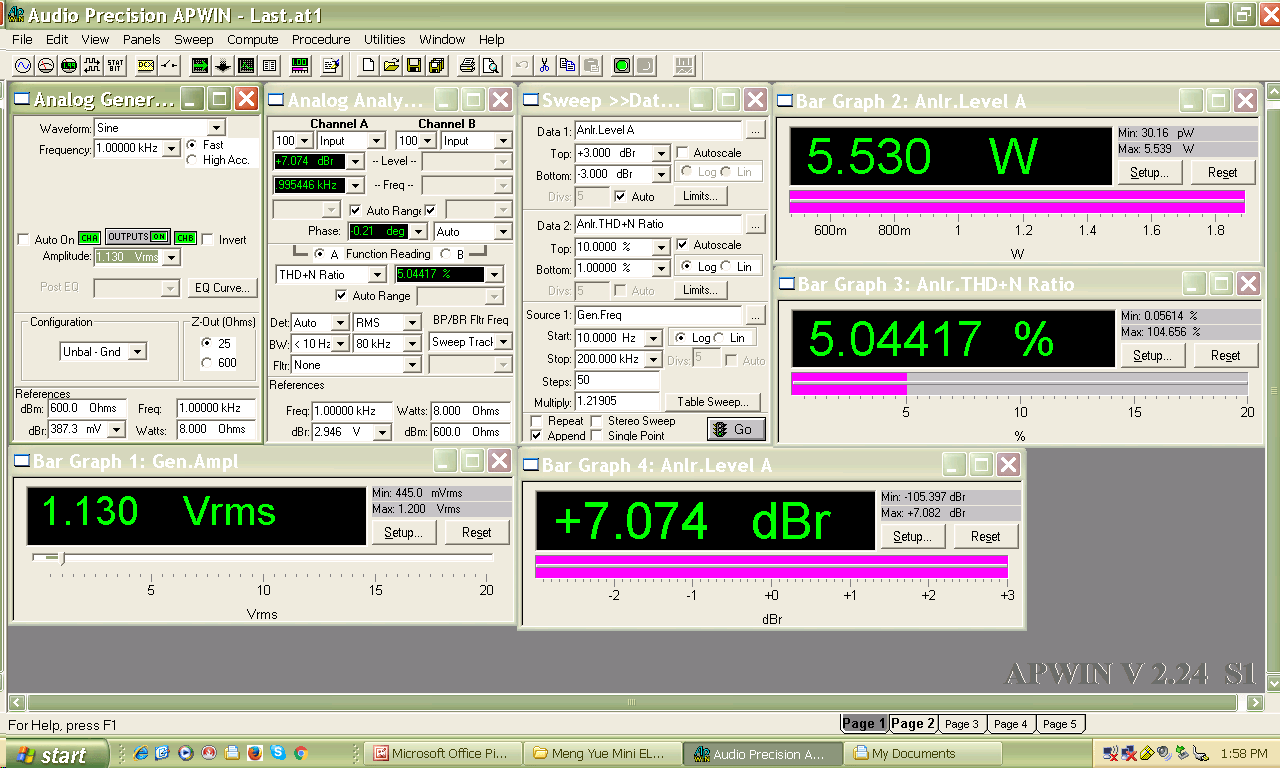This screenshot has height=768, width=1280.
Task: Start sweep with green Go toolbar icon
Action: [621, 65]
